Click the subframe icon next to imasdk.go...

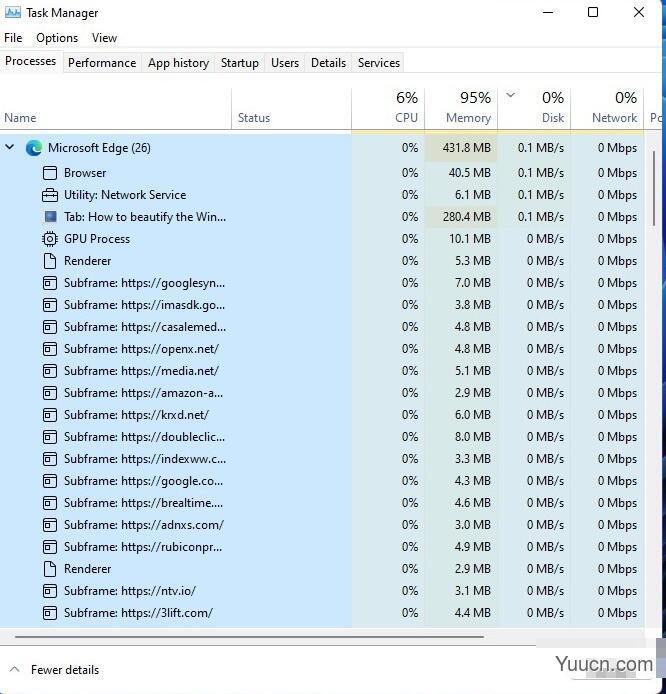coord(50,305)
